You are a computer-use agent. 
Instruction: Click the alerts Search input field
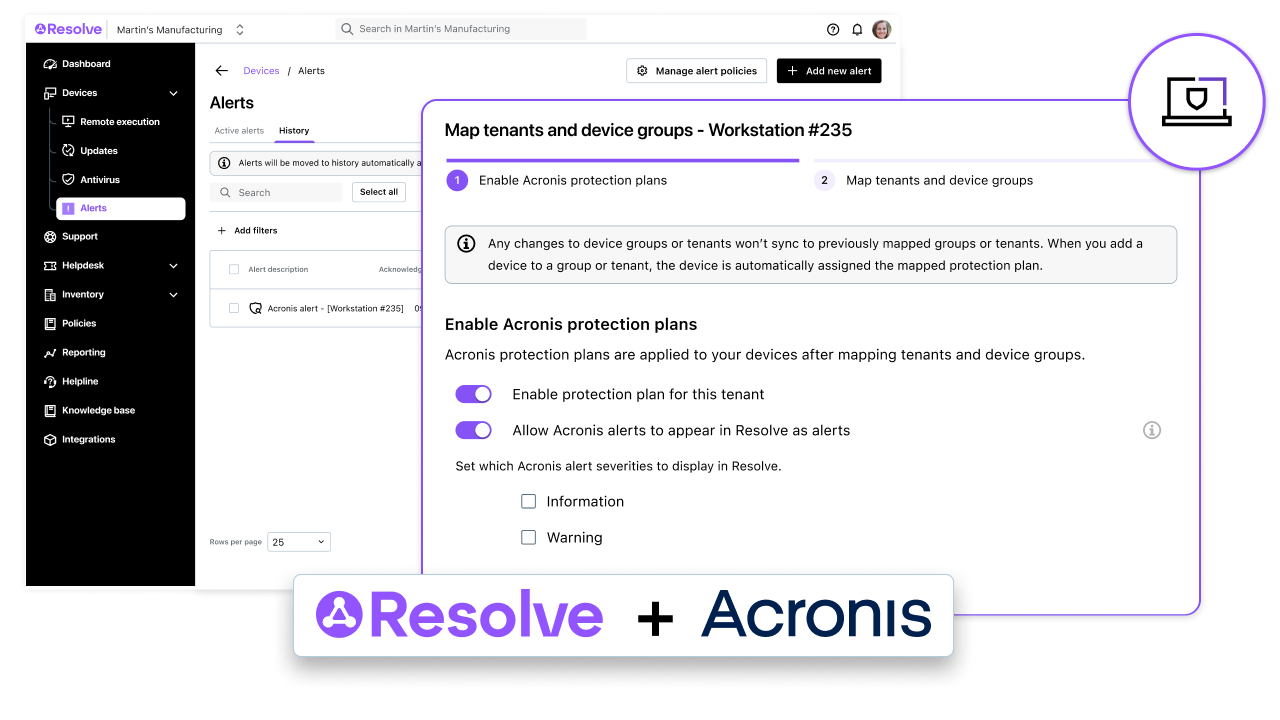pyautogui.click(x=276, y=192)
